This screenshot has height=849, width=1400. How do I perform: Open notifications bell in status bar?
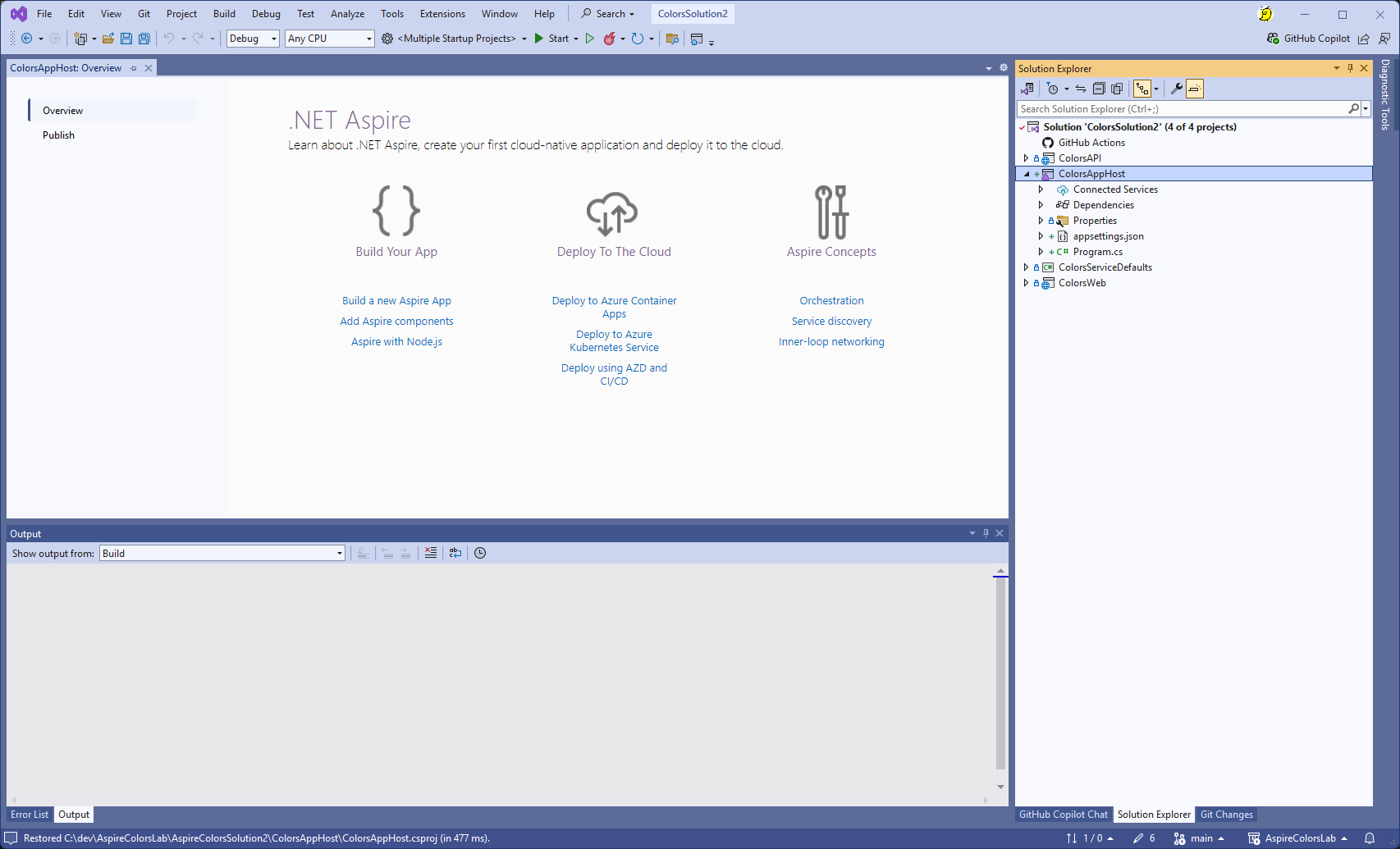click(x=1370, y=838)
